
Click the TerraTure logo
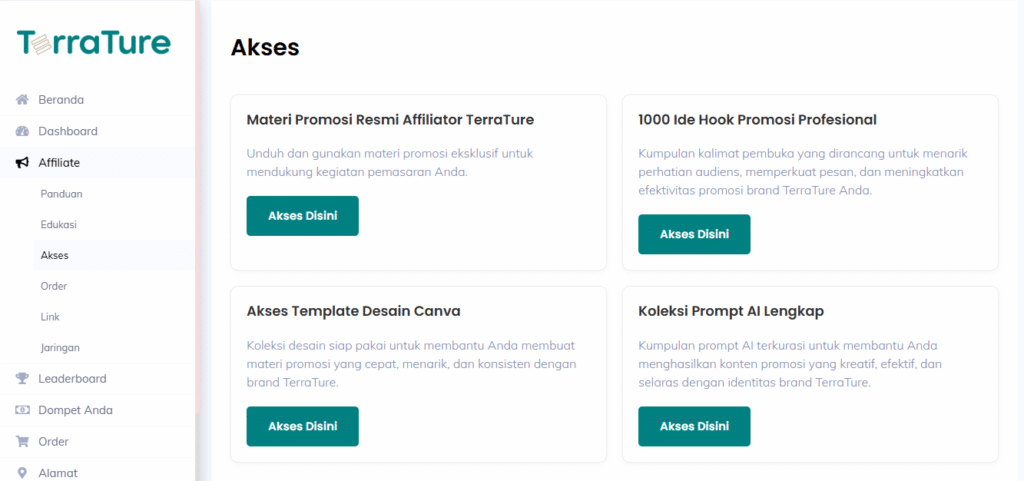93,43
